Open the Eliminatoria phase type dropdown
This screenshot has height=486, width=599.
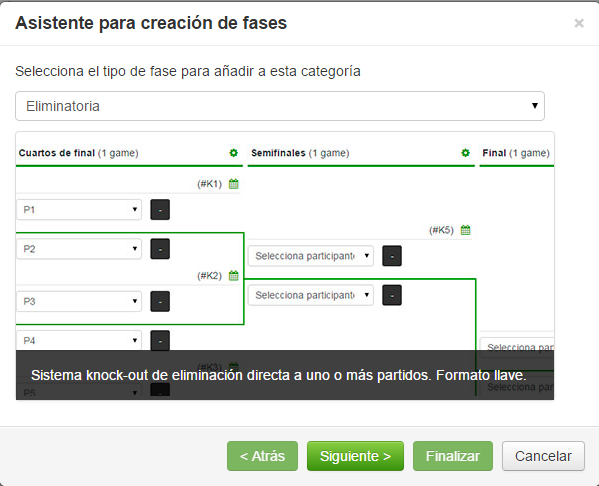coord(280,106)
